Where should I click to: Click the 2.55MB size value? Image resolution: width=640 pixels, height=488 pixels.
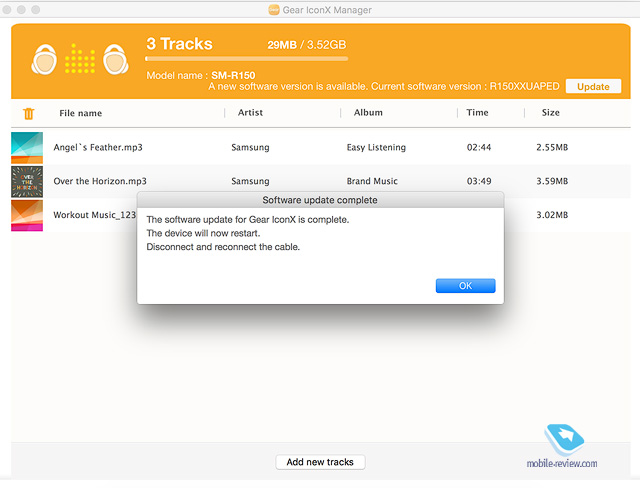pyautogui.click(x=552, y=147)
